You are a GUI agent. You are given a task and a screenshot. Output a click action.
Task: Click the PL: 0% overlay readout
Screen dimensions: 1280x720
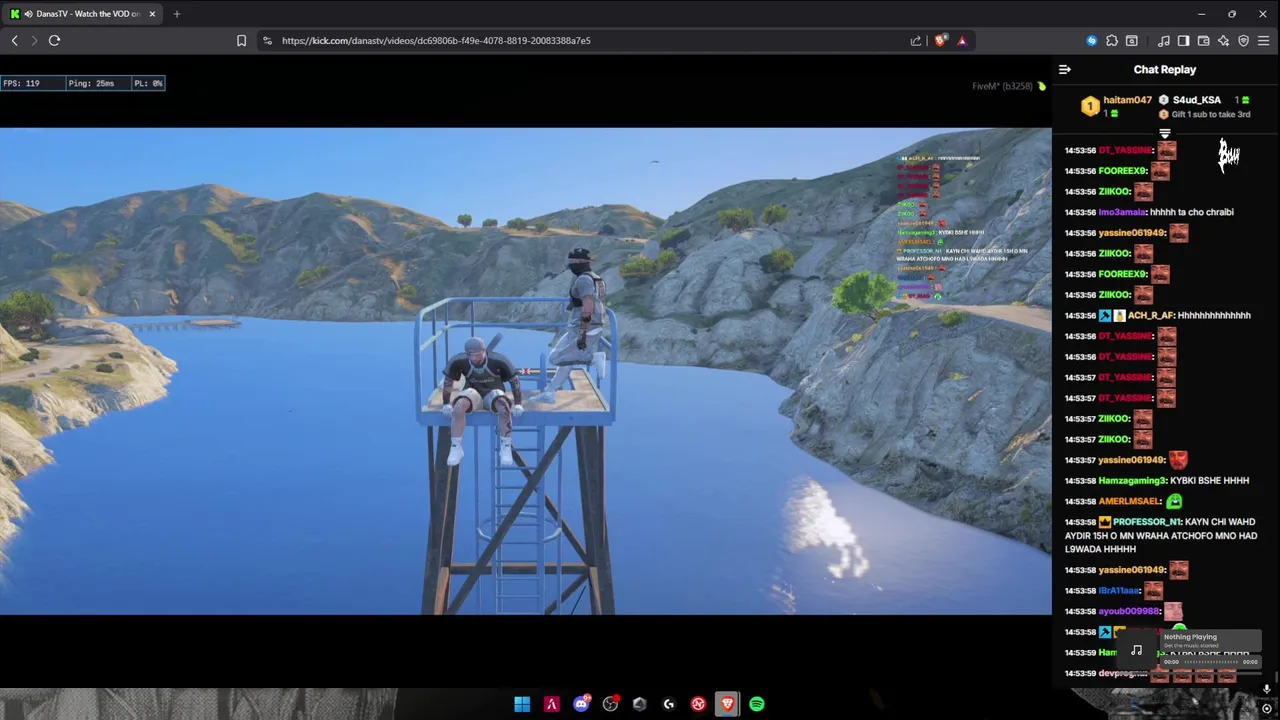(x=148, y=83)
